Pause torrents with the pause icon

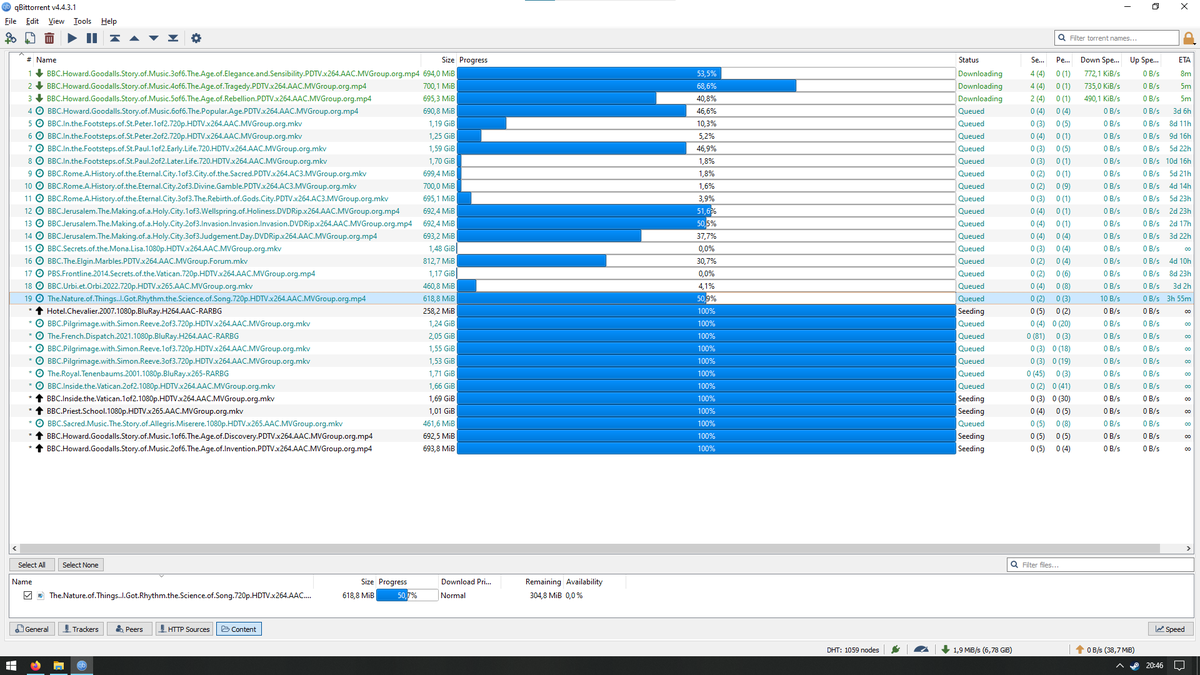click(91, 38)
